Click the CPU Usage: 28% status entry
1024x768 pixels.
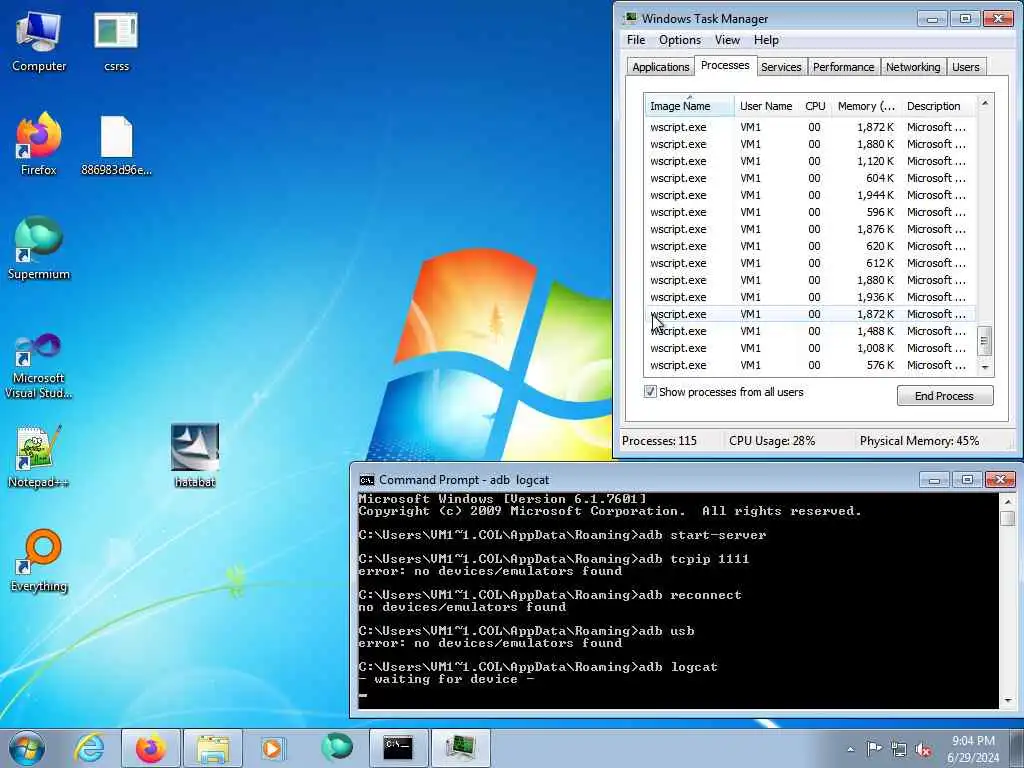(x=772, y=441)
